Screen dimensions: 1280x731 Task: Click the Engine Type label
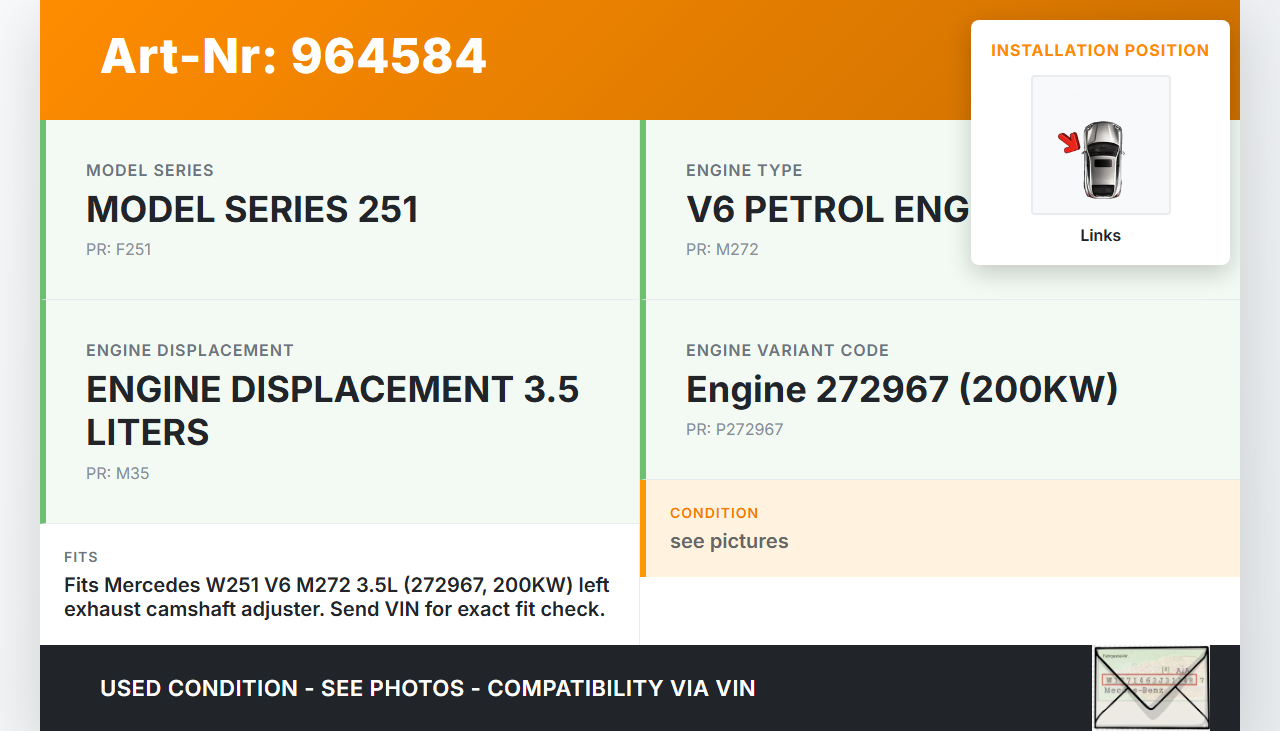744,170
